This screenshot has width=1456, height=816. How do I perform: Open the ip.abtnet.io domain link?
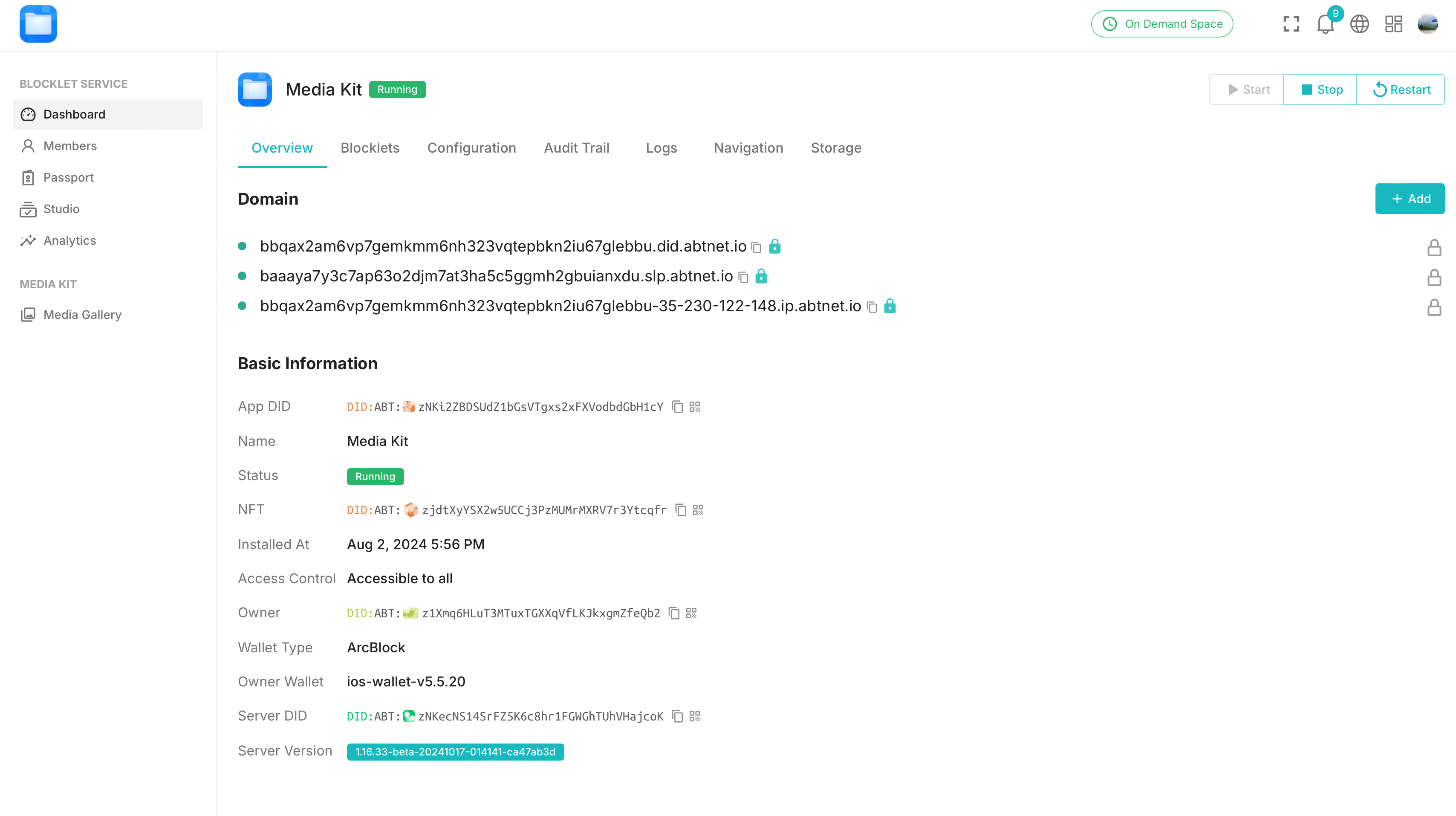(560, 306)
